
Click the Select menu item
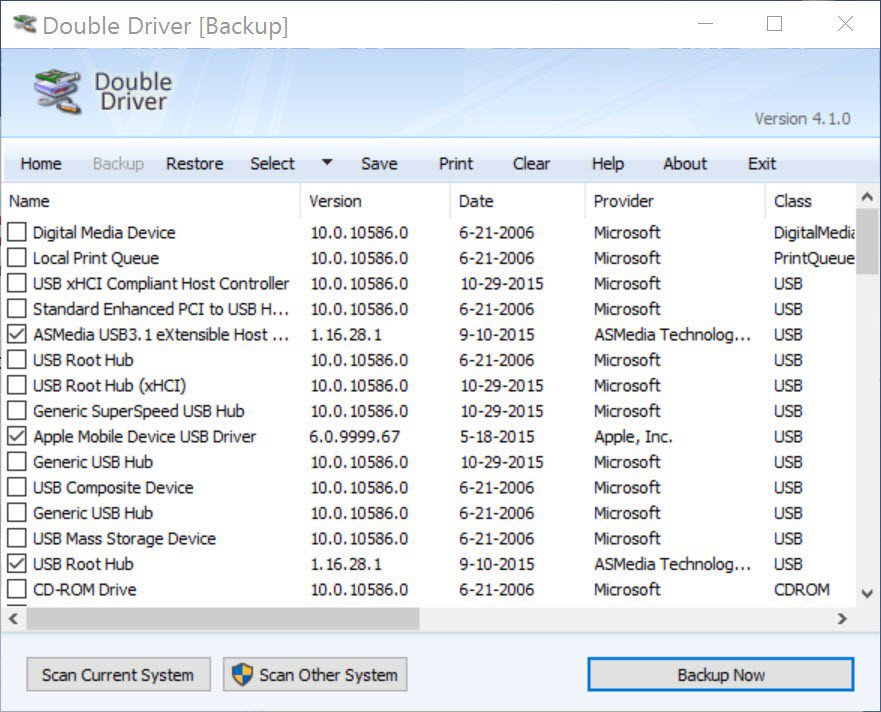pyautogui.click(x=273, y=164)
